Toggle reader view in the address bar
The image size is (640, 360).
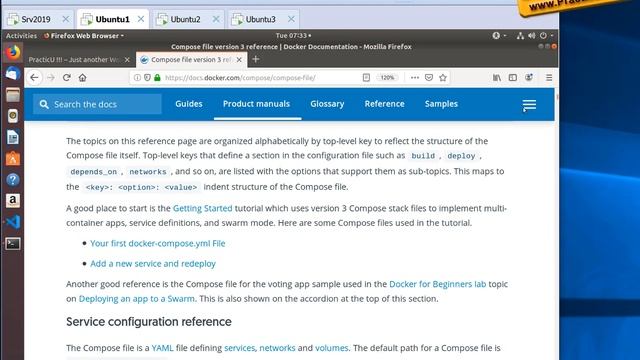(x=366, y=78)
